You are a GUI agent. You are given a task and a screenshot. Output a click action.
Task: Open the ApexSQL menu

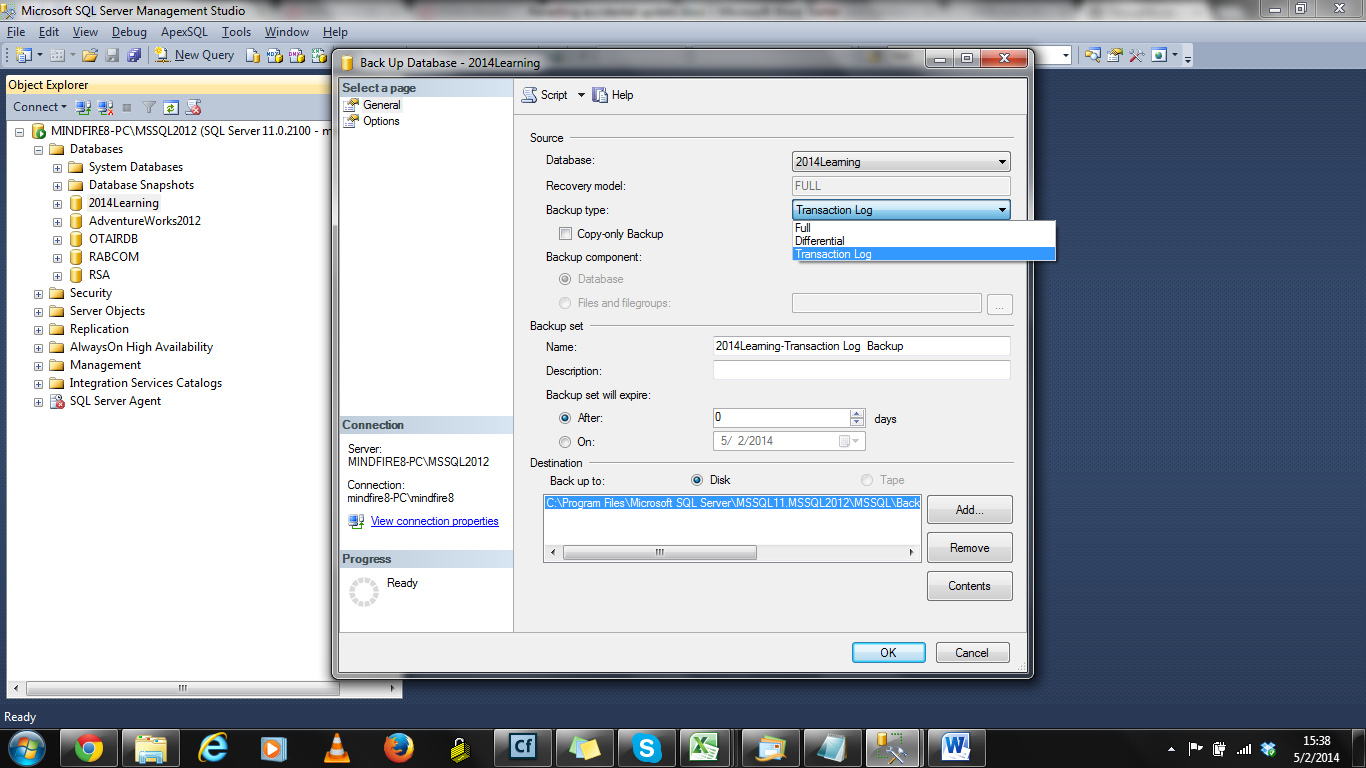point(184,32)
